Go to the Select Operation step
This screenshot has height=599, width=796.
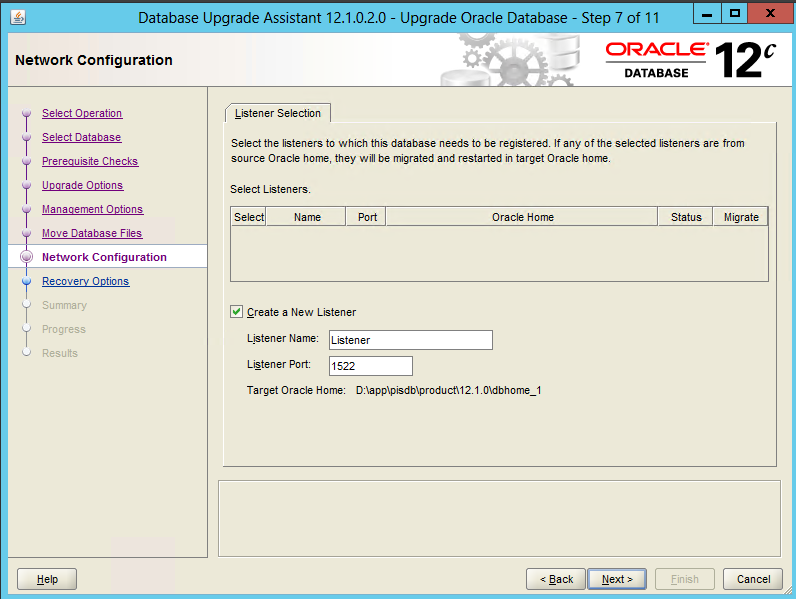[x=82, y=113]
